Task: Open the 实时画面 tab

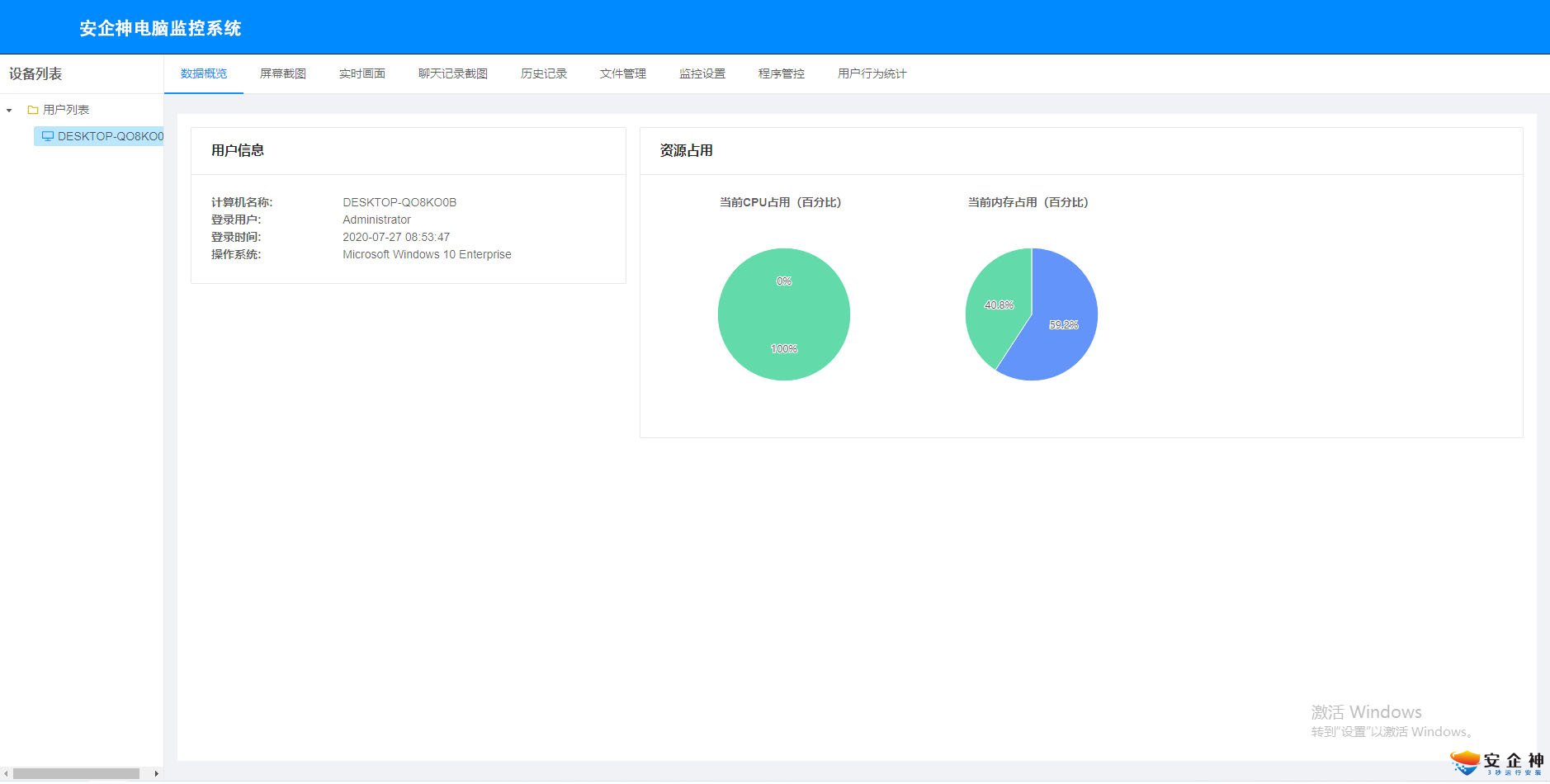Action: click(362, 73)
